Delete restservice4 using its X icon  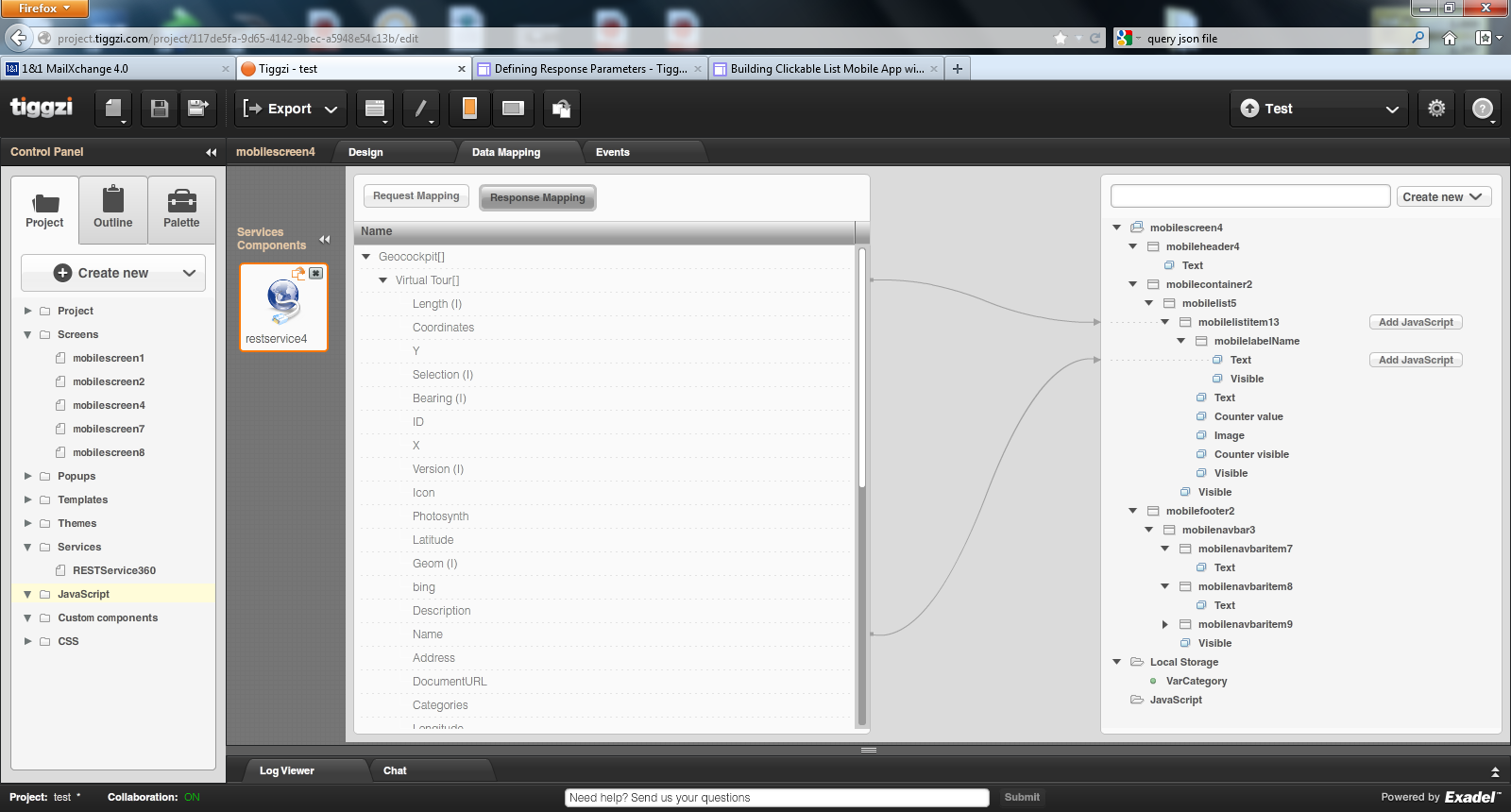[x=316, y=273]
